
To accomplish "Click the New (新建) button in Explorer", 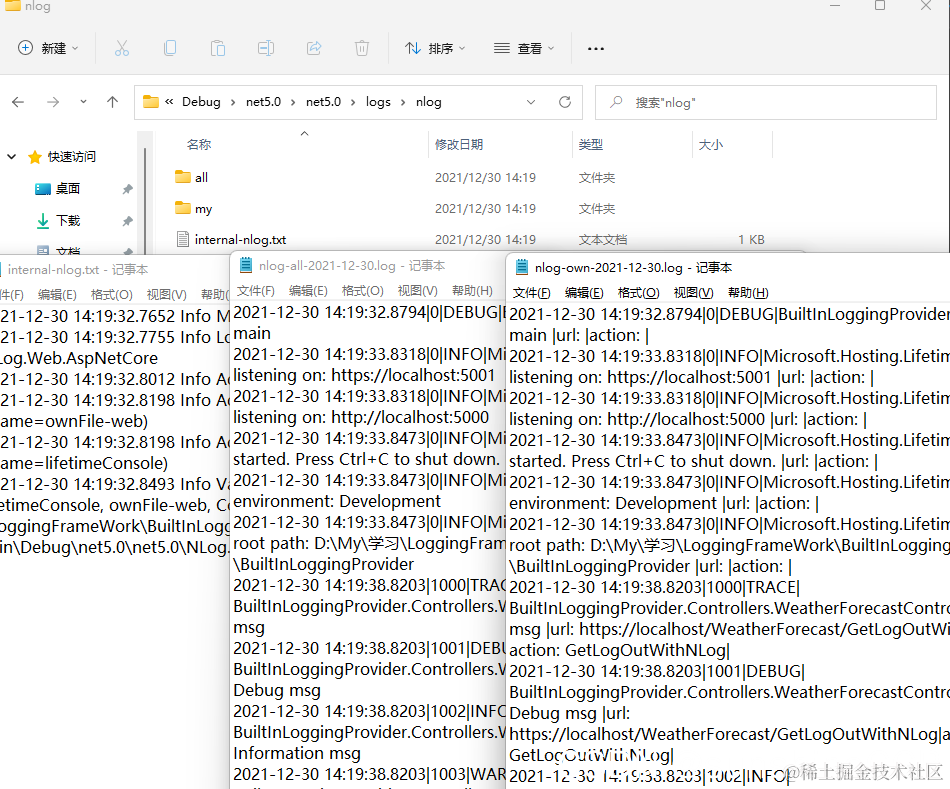I will point(48,48).
